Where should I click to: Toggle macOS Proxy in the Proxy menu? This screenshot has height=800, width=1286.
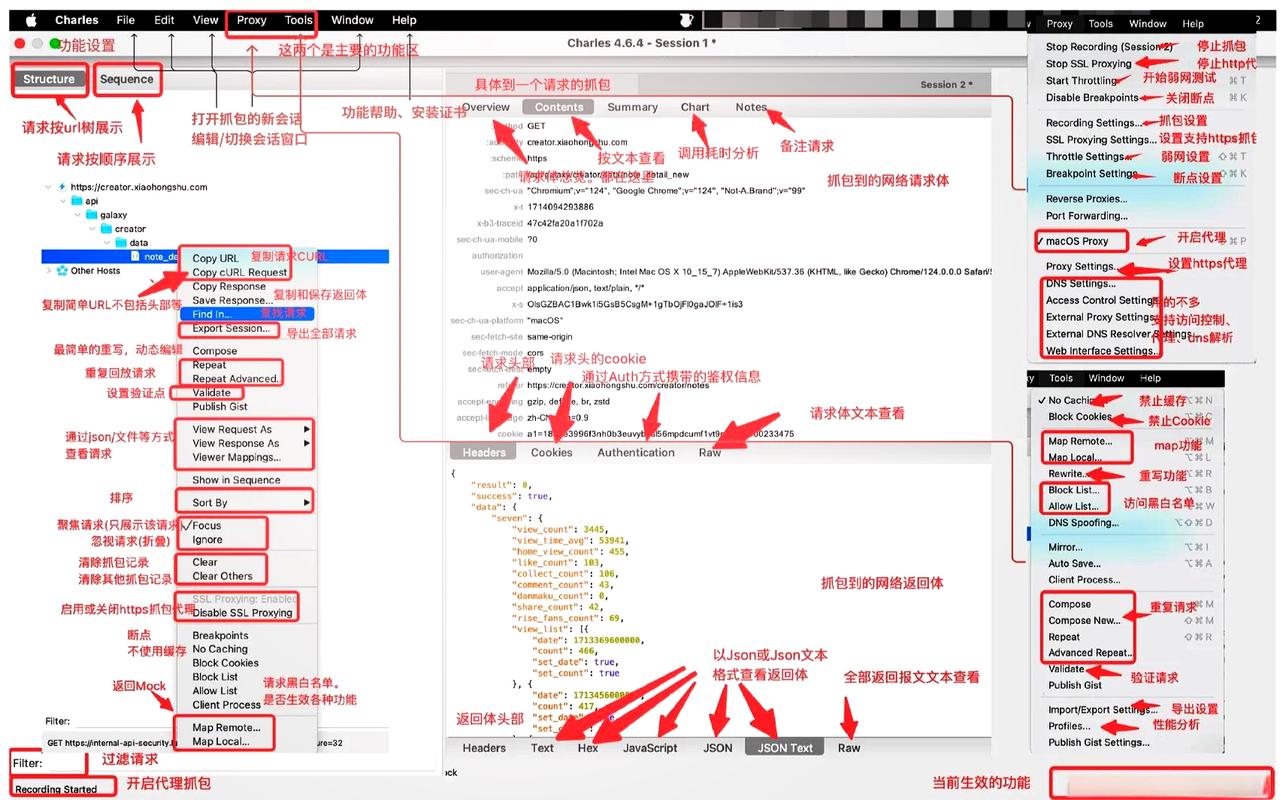(x=1076, y=241)
